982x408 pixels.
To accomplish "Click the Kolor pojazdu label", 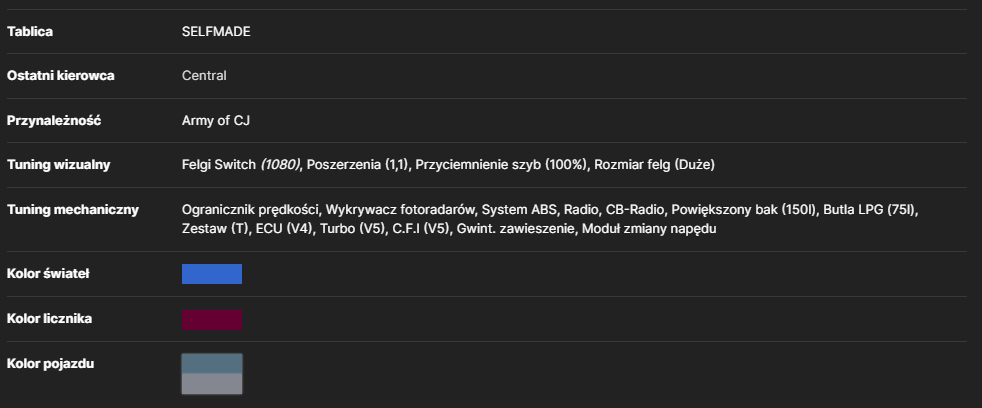I will [x=50, y=364].
